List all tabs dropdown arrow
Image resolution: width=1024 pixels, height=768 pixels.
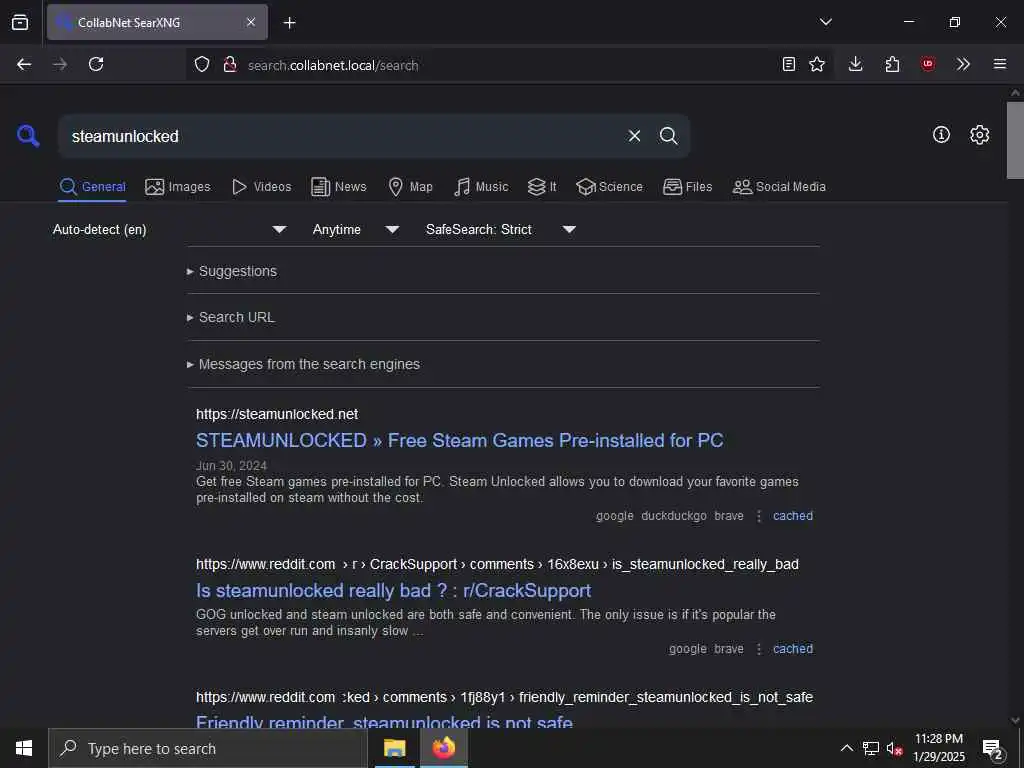click(825, 22)
